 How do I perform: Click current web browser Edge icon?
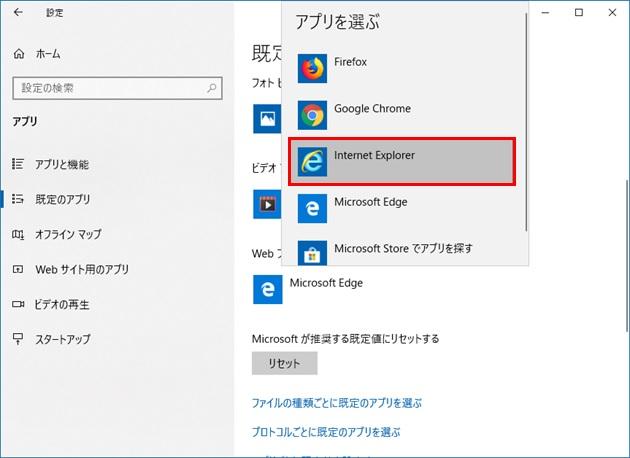pos(268,289)
